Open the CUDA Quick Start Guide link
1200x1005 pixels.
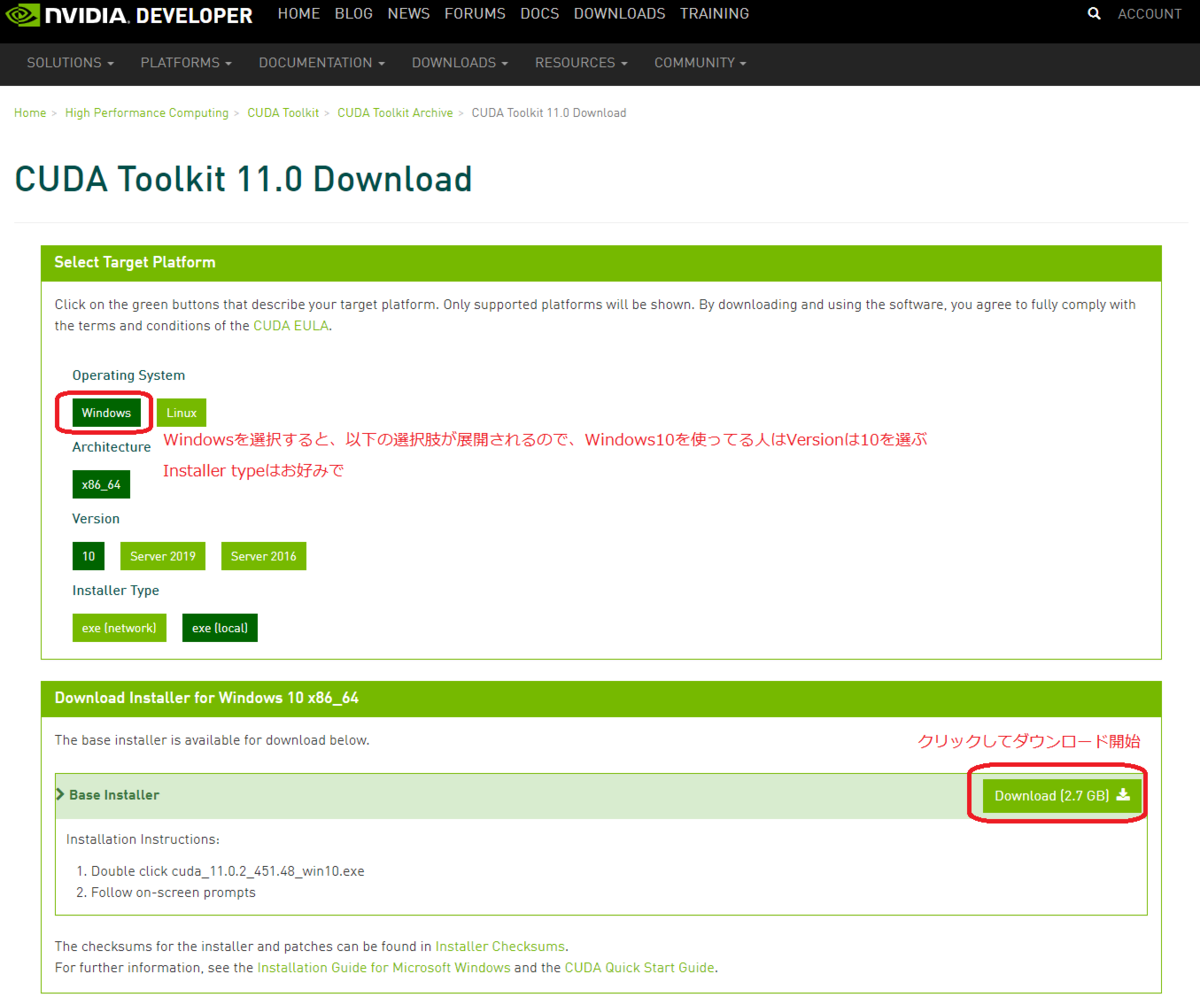[640, 968]
